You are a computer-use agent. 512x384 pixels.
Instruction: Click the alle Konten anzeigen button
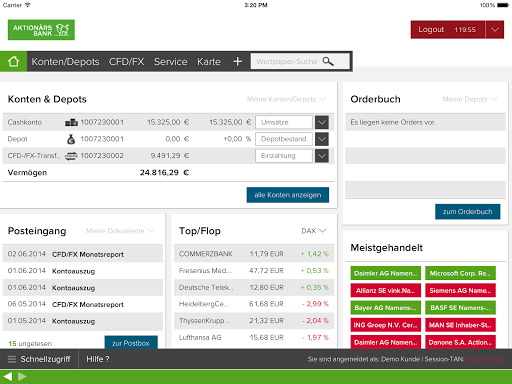288,195
